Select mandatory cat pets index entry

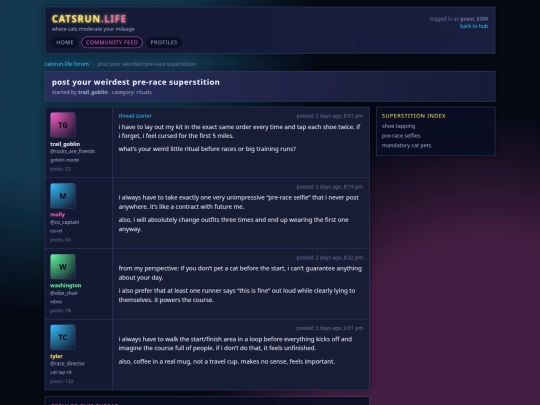pos(406,145)
